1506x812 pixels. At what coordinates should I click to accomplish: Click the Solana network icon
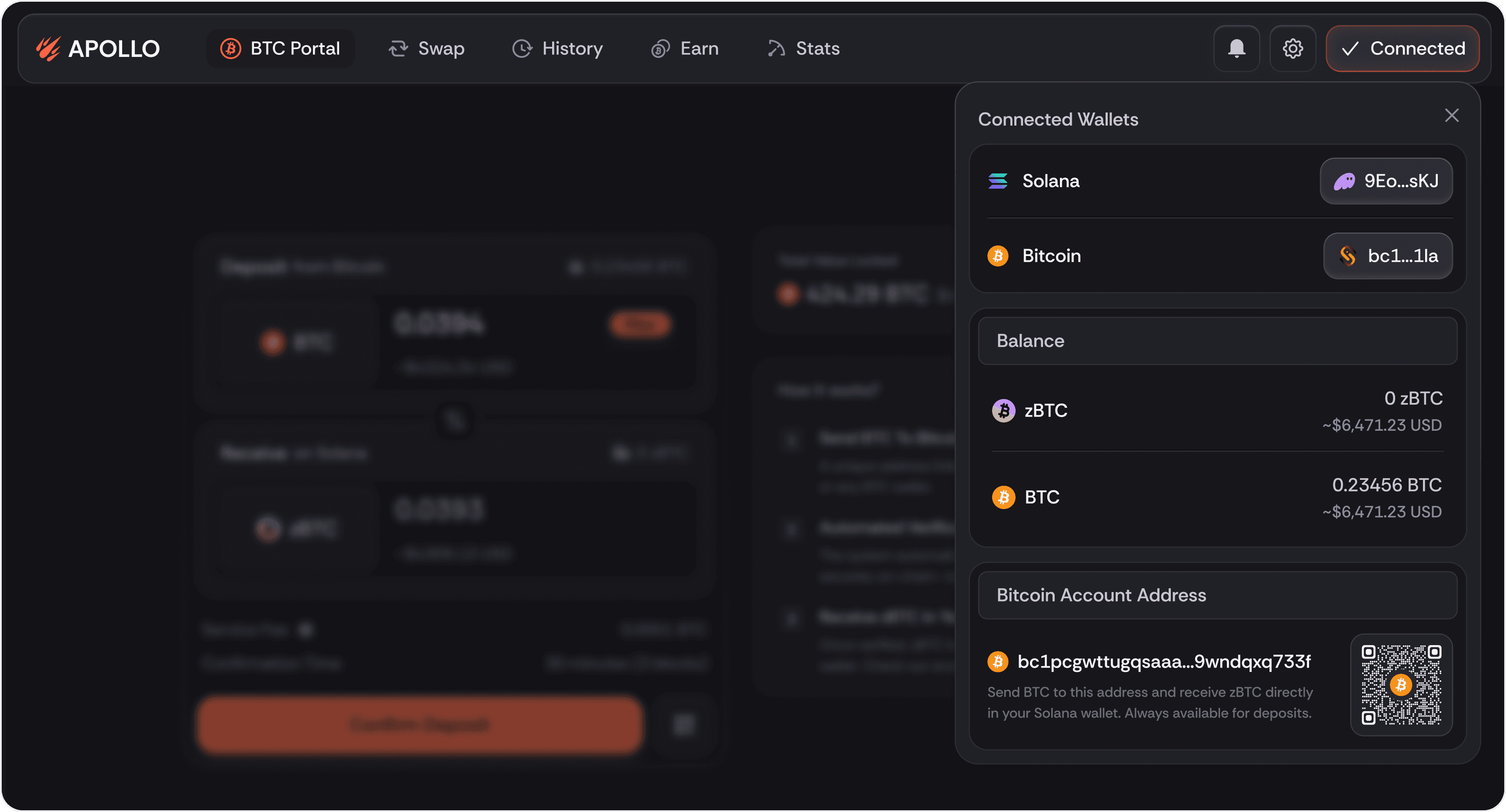(x=997, y=181)
